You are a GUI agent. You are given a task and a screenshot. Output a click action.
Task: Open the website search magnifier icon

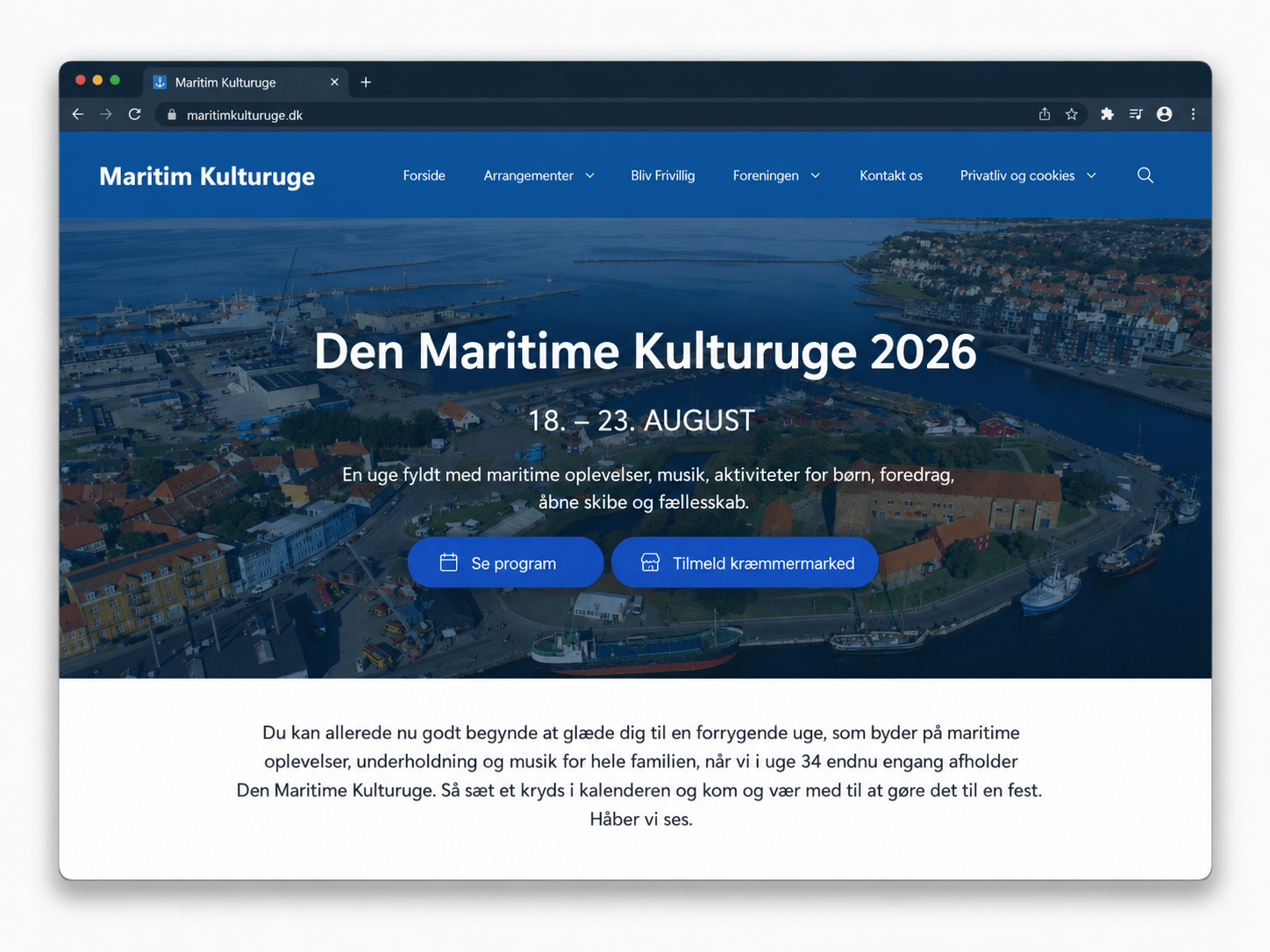tap(1145, 175)
